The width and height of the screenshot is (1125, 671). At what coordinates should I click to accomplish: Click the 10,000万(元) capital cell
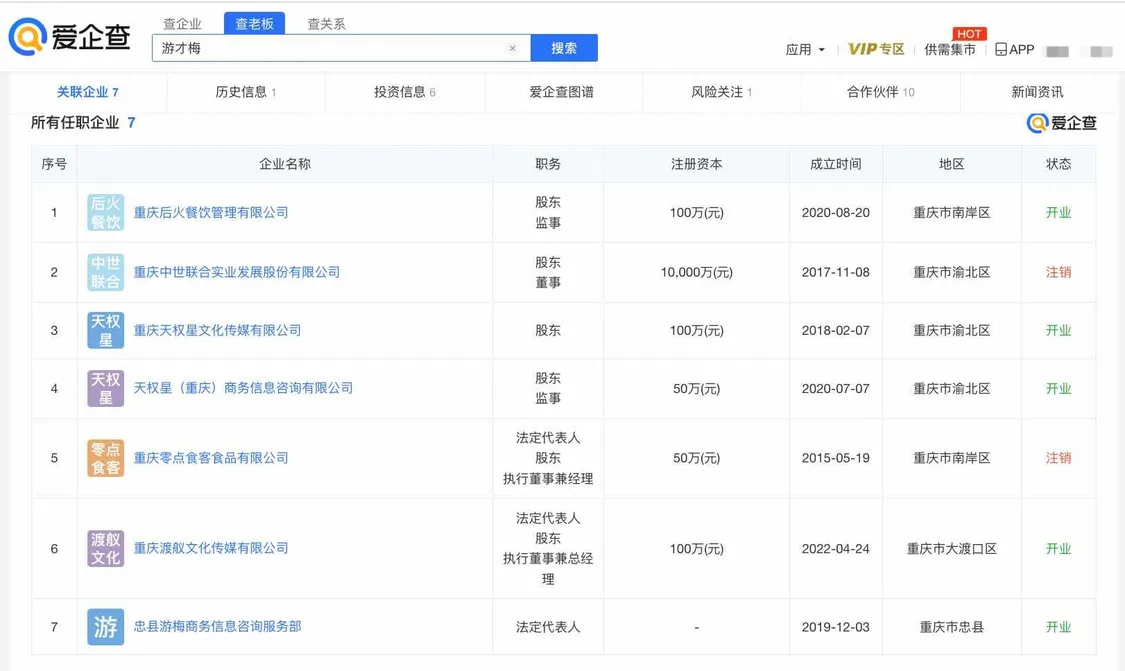click(697, 272)
